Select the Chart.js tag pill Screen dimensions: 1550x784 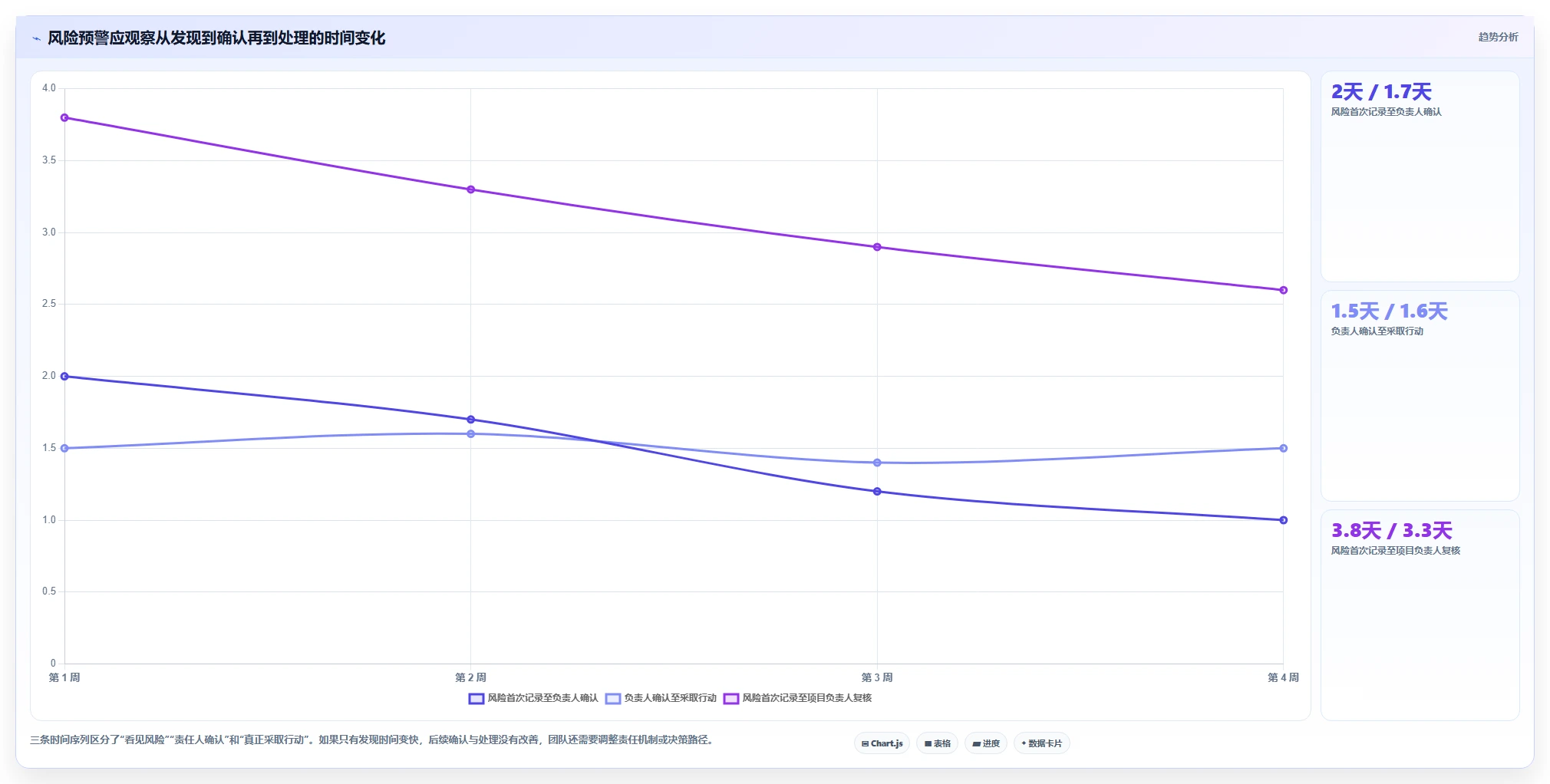[x=882, y=743]
